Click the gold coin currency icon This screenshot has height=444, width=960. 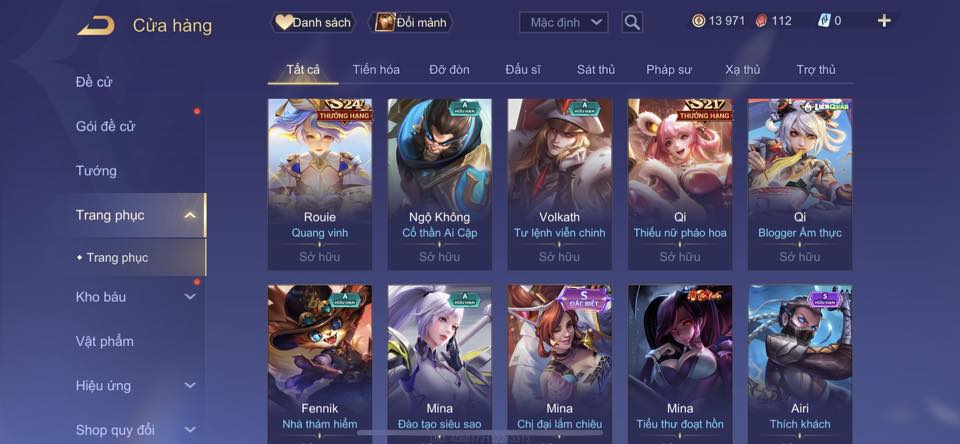699,21
